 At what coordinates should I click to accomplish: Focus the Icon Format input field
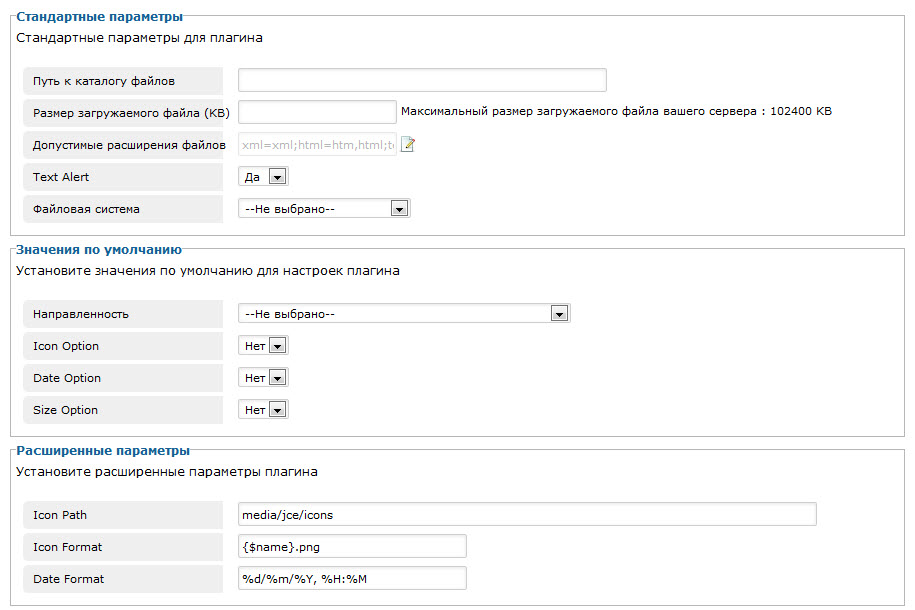click(352, 546)
